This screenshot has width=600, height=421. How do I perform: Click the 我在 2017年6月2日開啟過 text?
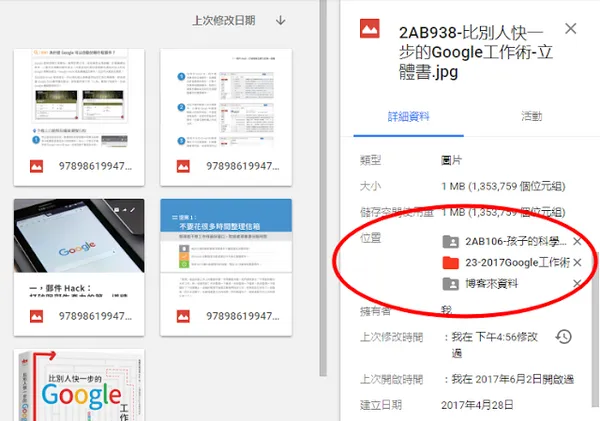click(x=513, y=379)
